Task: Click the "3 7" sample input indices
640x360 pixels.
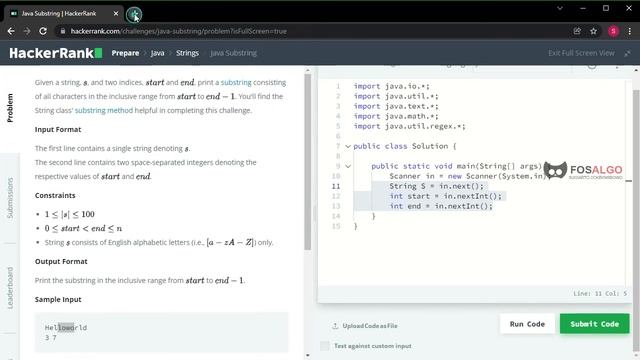Action: pyautogui.click(x=51, y=338)
